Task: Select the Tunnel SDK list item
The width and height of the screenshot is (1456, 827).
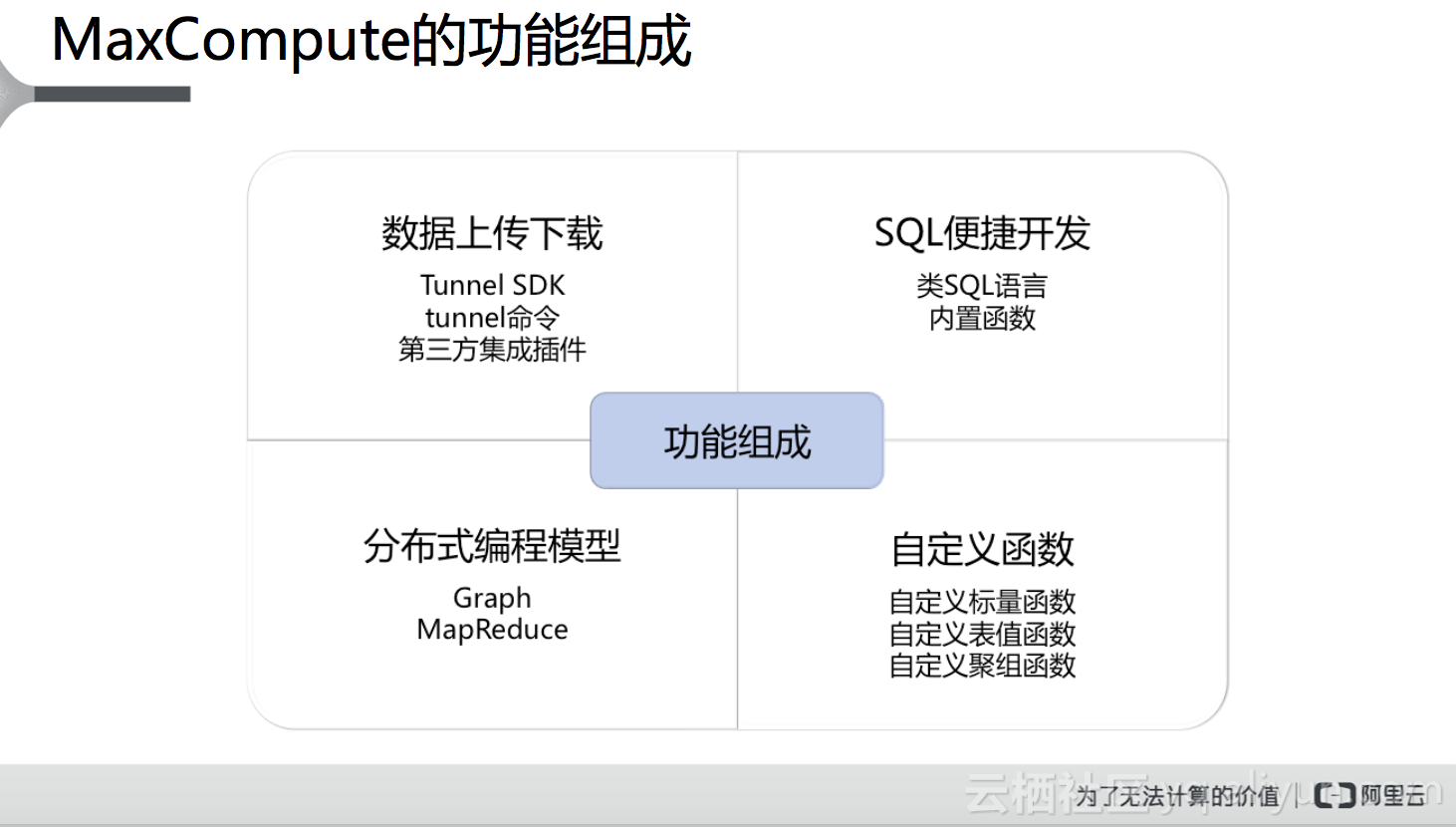Action: click(x=491, y=285)
